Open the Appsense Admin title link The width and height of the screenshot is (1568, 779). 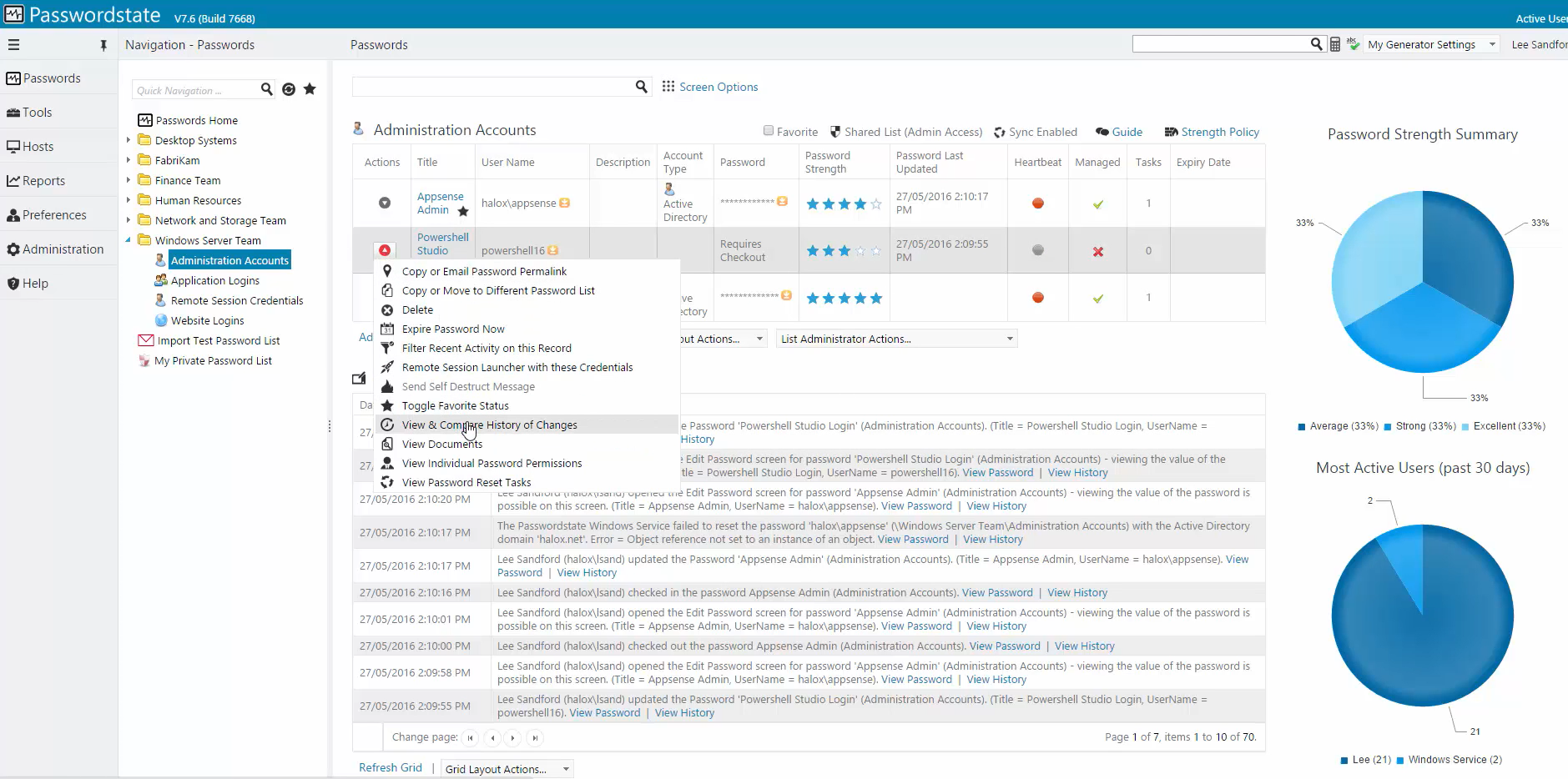pos(440,203)
